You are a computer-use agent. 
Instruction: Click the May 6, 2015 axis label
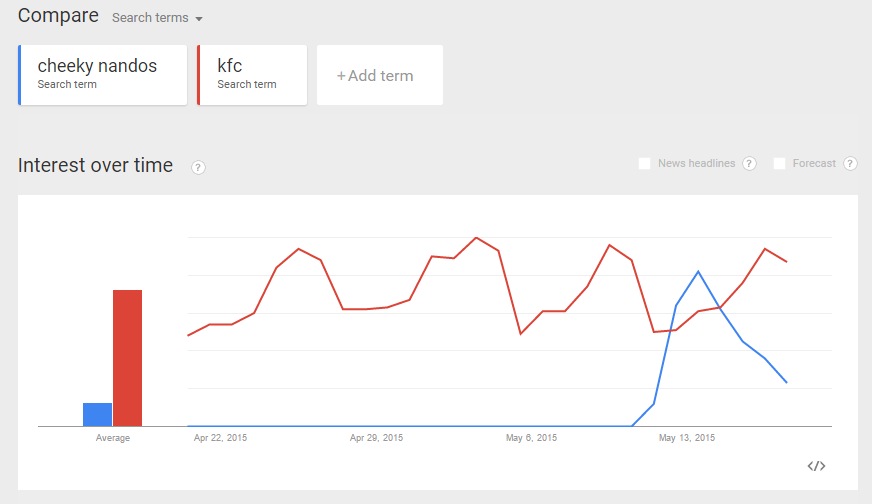point(532,438)
